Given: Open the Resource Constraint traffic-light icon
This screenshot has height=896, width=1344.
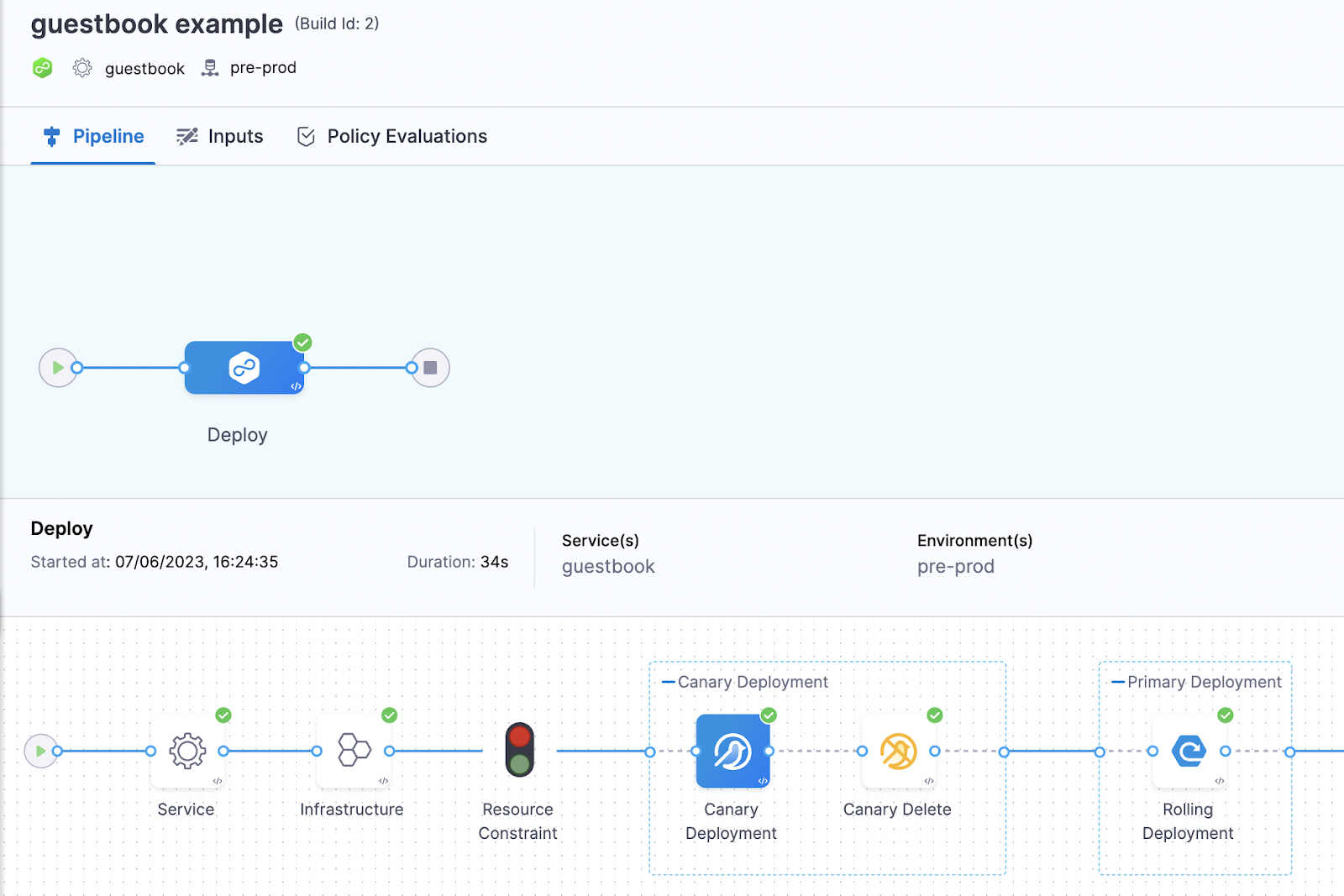Looking at the screenshot, I should [518, 751].
